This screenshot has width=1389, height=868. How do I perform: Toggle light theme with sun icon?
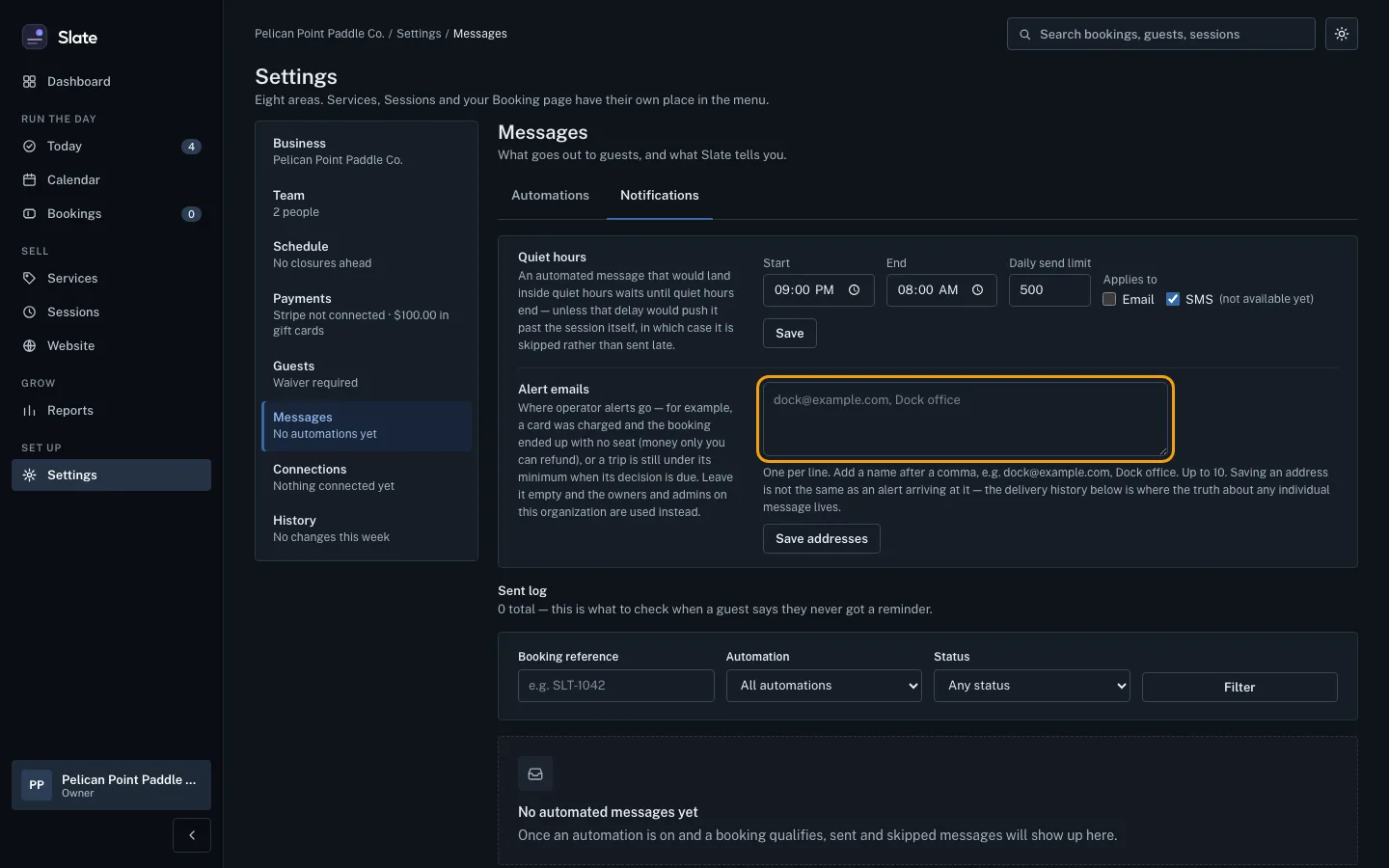point(1342,34)
